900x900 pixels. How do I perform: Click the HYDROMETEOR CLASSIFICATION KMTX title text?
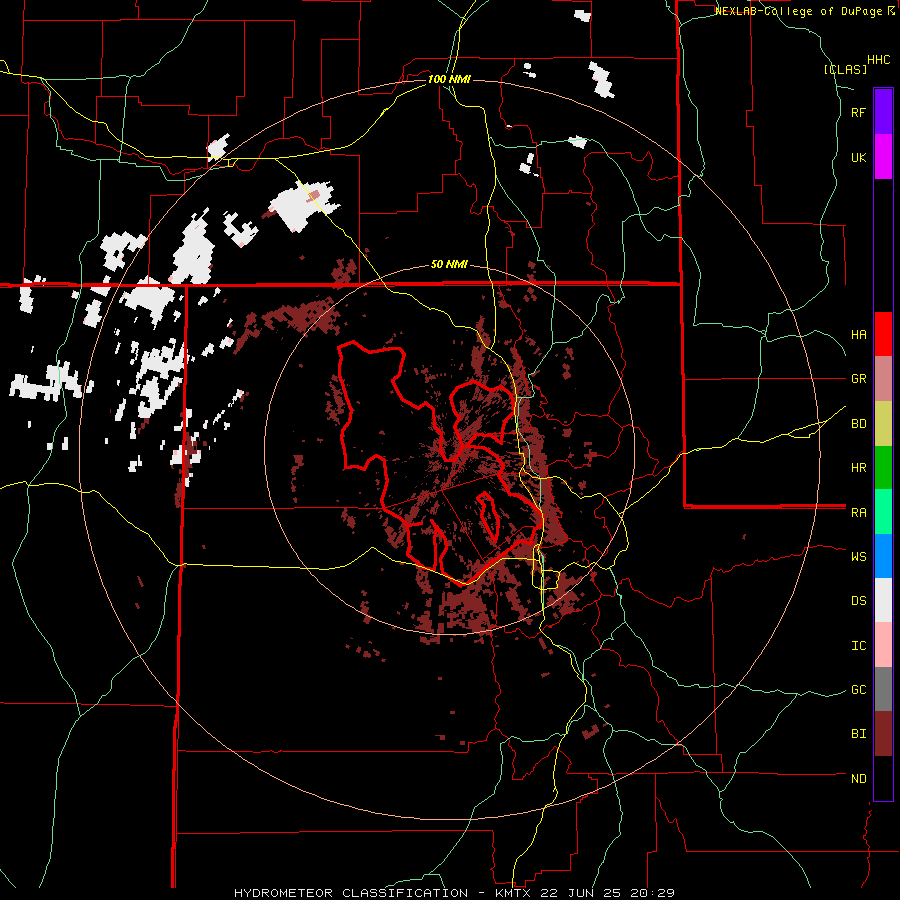[454, 893]
